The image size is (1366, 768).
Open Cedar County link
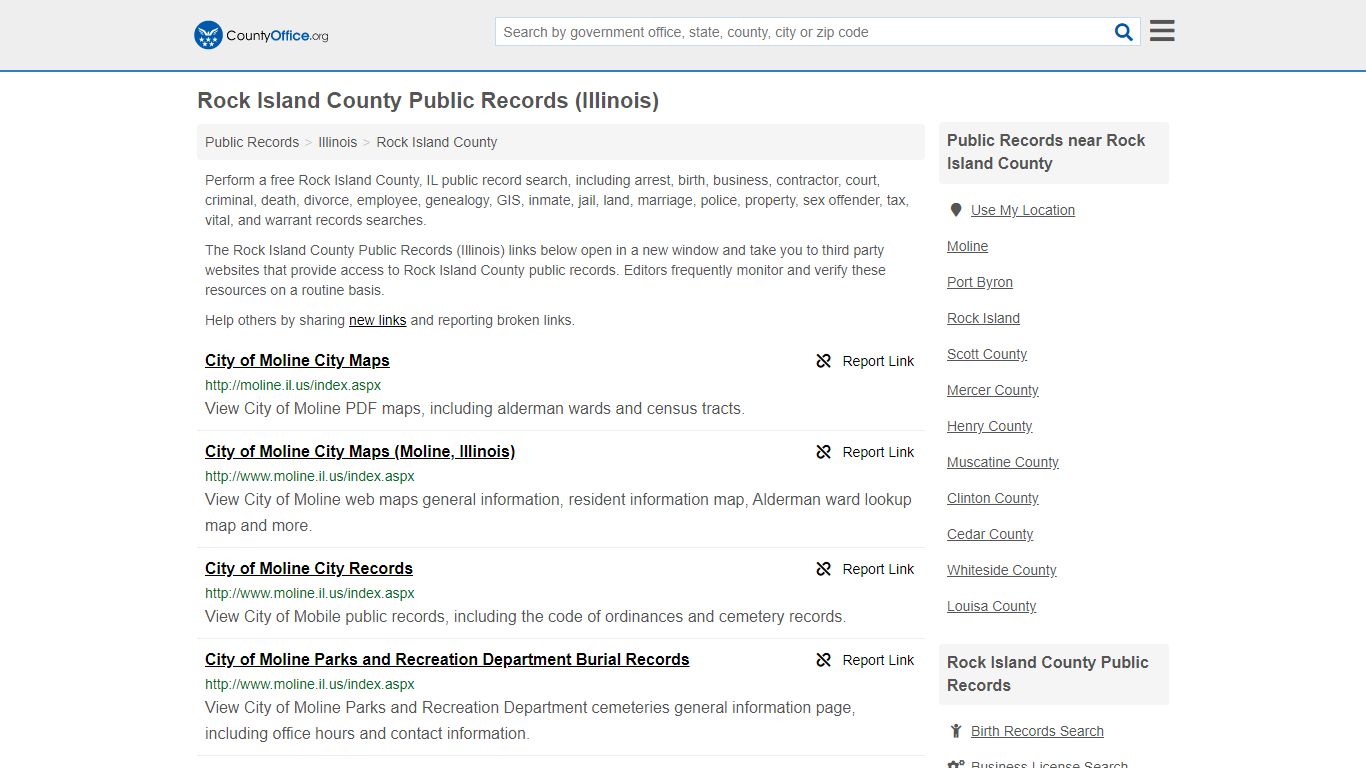(x=990, y=534)
